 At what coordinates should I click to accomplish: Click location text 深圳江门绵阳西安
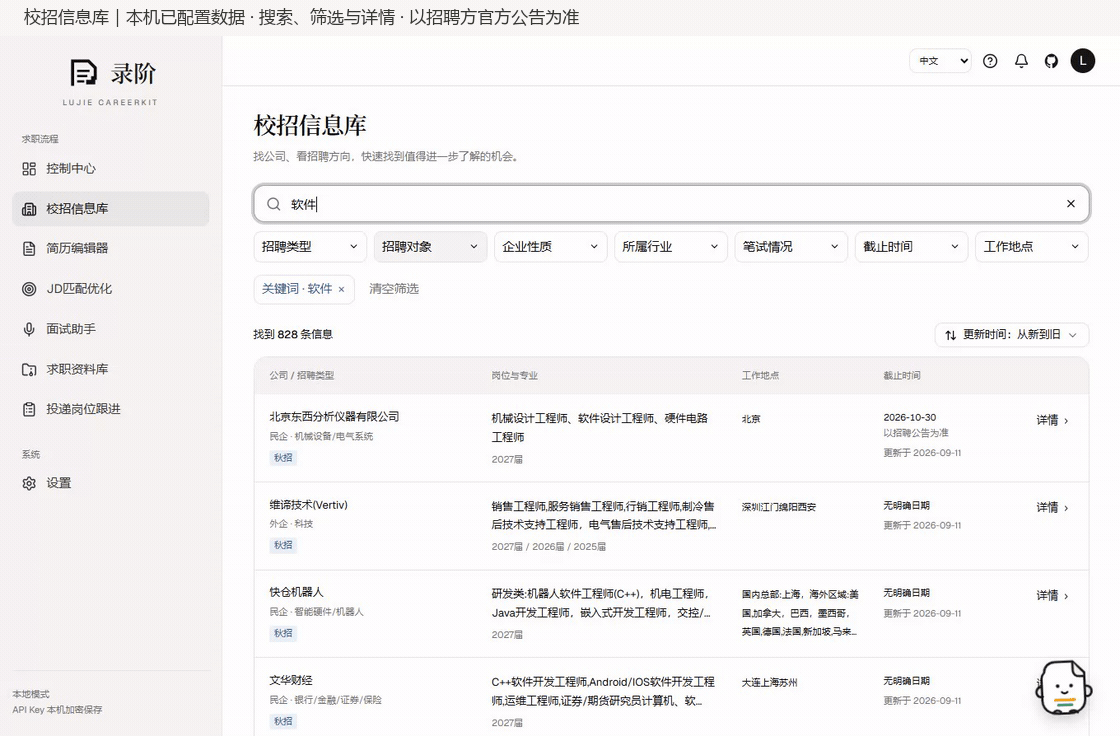(x=779, y=507)
